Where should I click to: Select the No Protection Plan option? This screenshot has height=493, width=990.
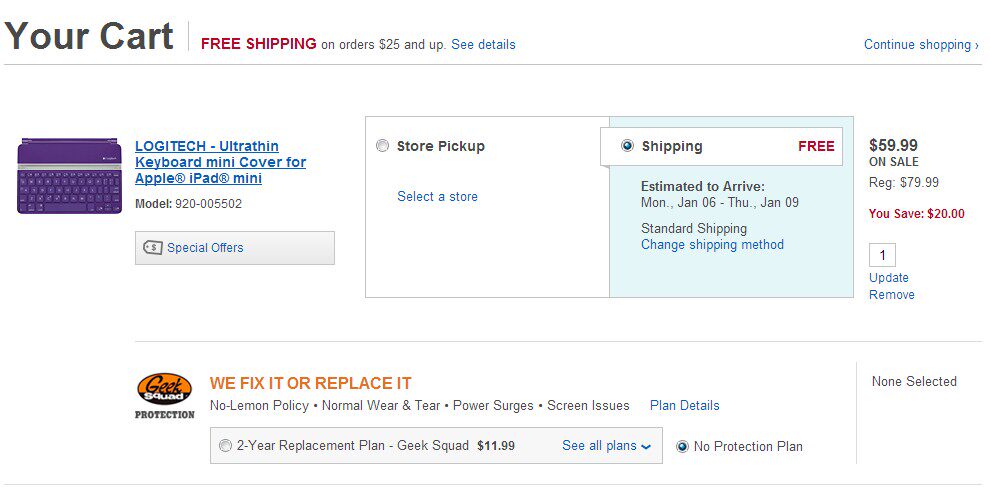pyautogui.click(x=683, y=447)
